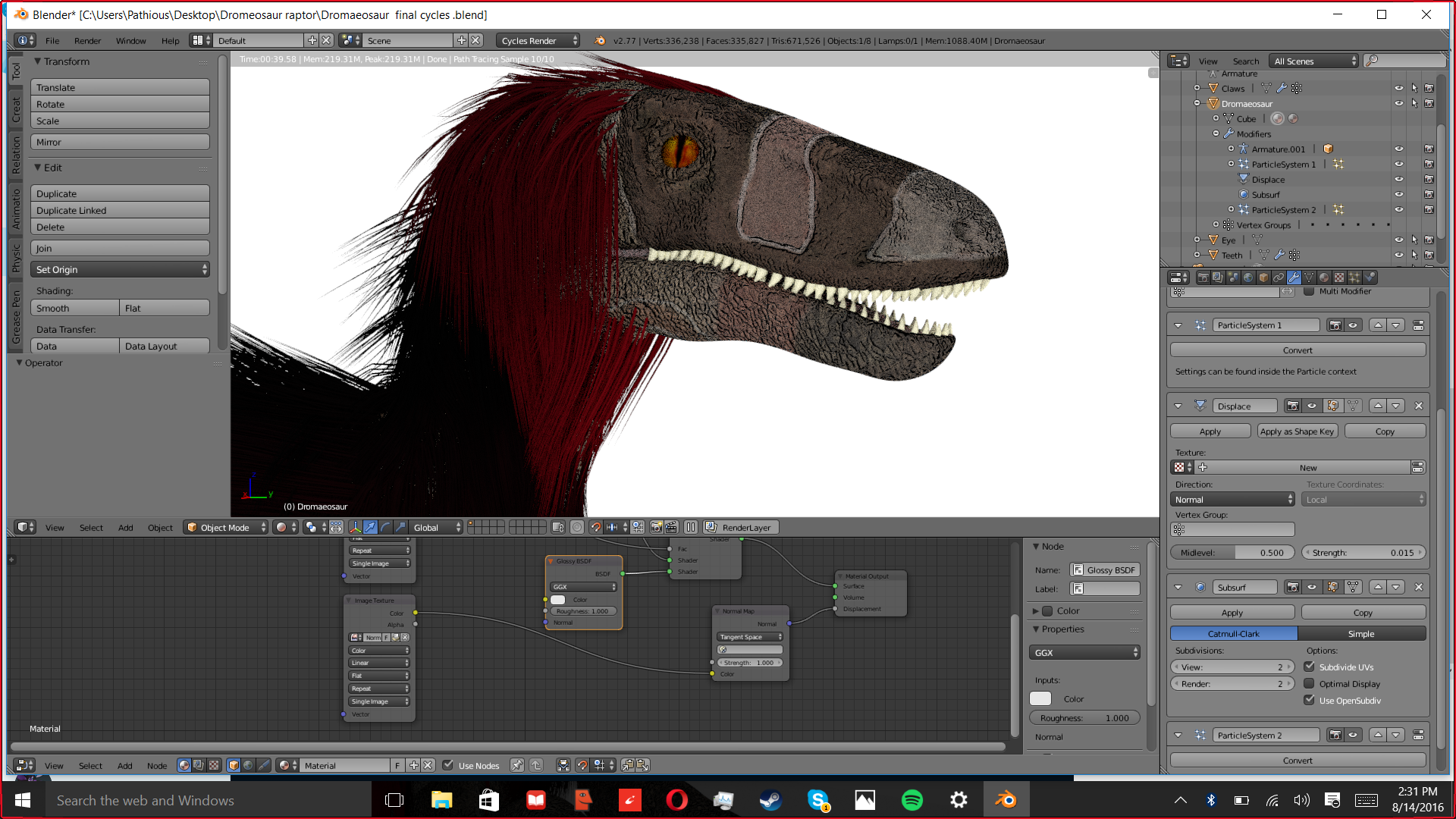This screenshot has width=1456, height=819.
Task: Toggle the Subdivide UVs checkbox
Action: pyautogui.click(x=1309, y=667)
